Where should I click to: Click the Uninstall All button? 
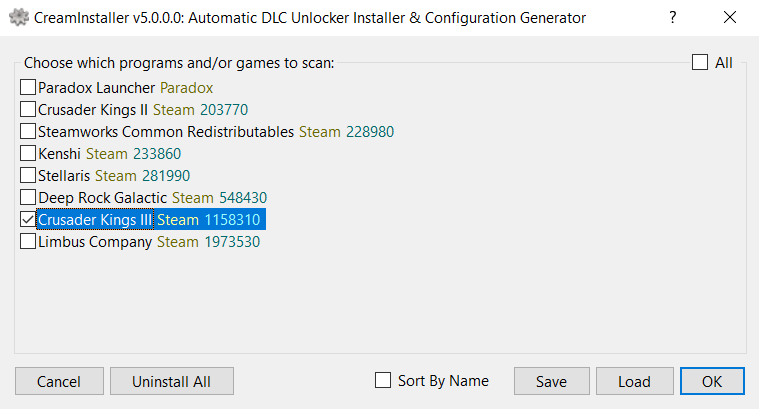pyautogui.click(x=171, y=381)
